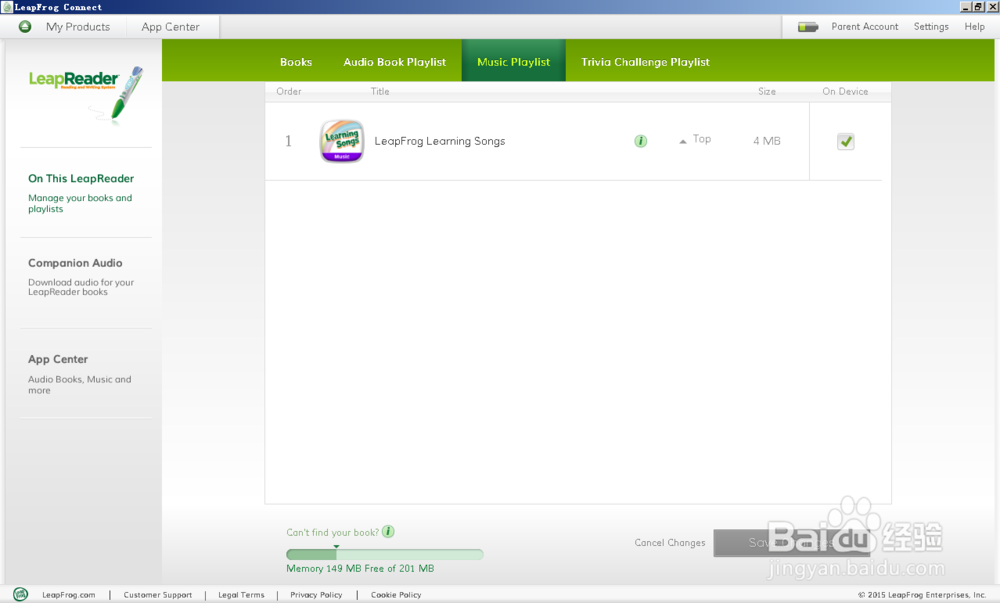This screenshot has height=603, width=1000.
Task: Open Settings
Action: click(931, 27)
